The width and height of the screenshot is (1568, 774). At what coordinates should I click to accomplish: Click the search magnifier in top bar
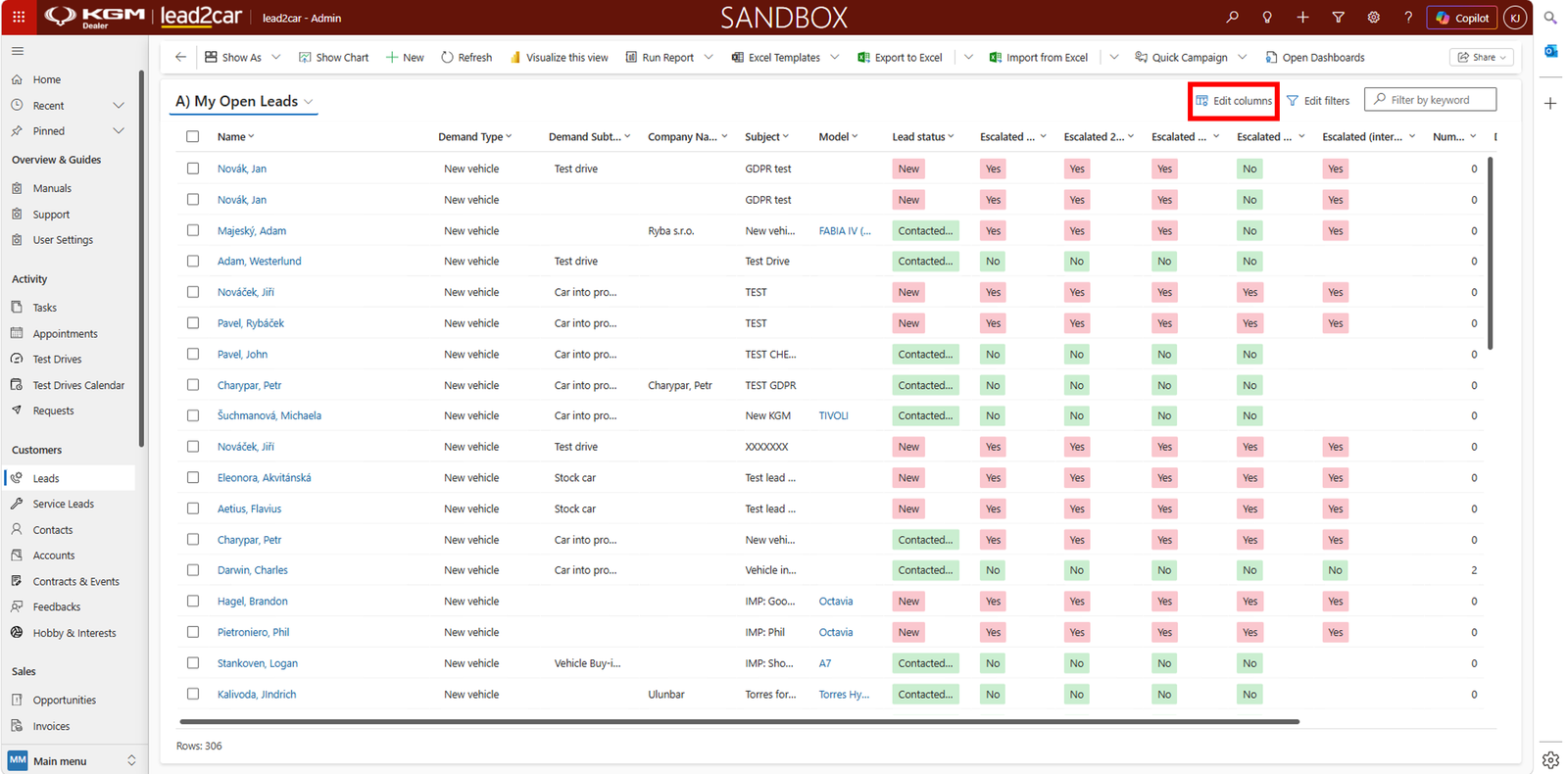click(x=1232, y=17)
